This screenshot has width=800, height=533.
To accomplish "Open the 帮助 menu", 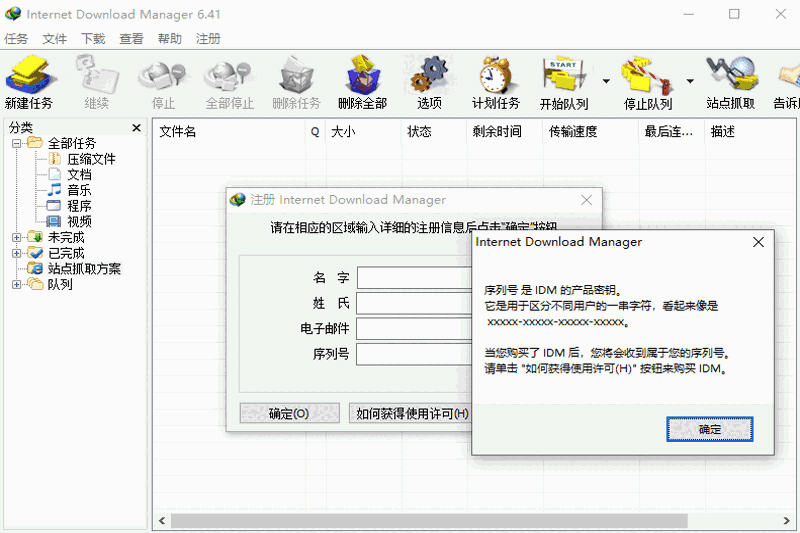I will click(x=170, y=39).
